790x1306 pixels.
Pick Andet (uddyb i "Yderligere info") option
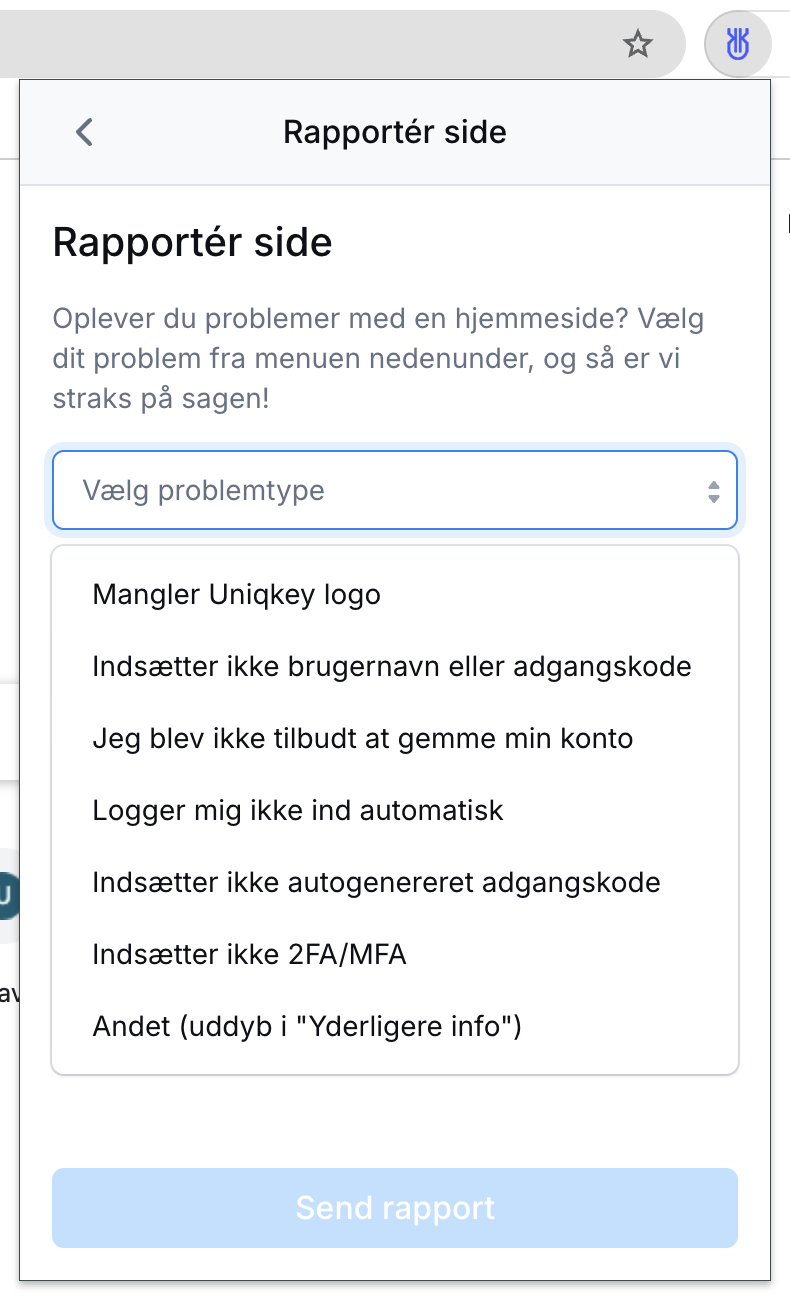(x=395, y=1027)
